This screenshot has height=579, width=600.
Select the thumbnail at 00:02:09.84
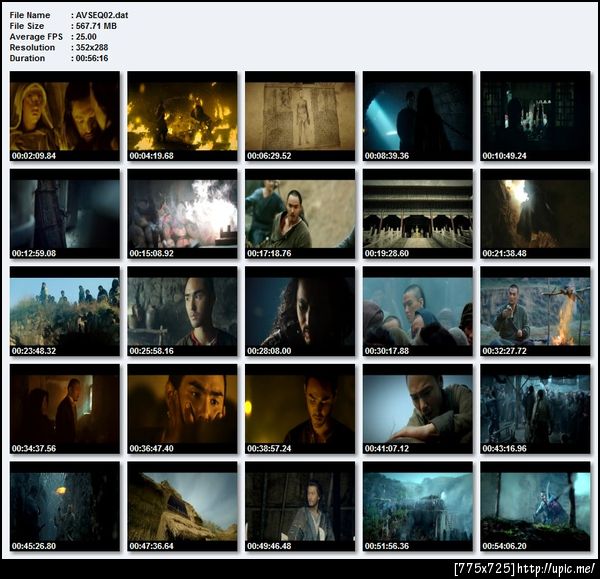point(65,116)
